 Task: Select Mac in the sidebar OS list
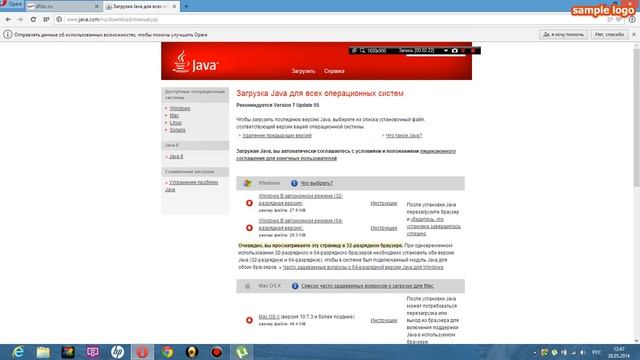pos(174,116)
